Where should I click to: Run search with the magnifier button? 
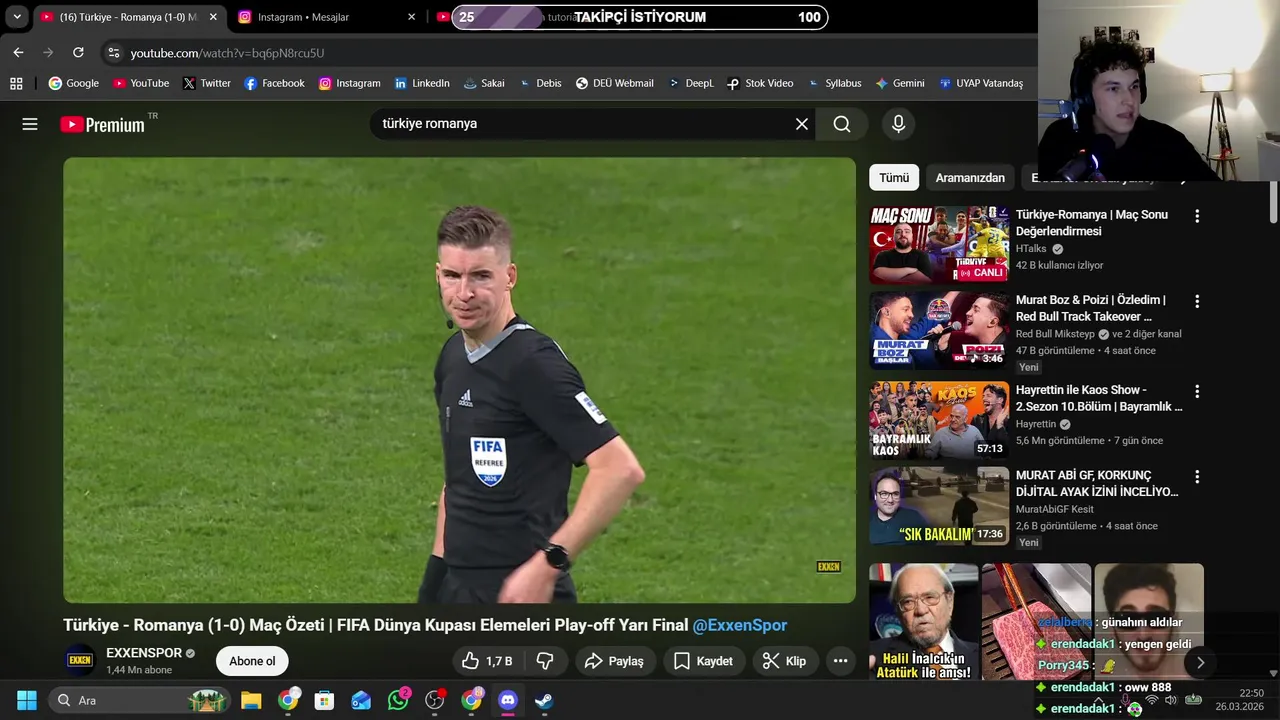[842, 124]
